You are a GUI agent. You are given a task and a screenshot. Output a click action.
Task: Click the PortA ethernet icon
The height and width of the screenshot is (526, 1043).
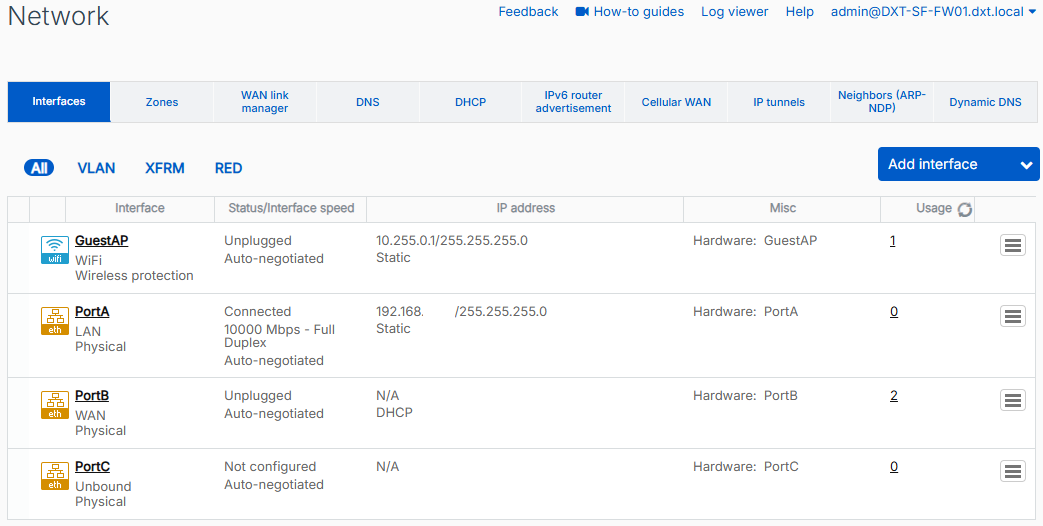[55, 321]
